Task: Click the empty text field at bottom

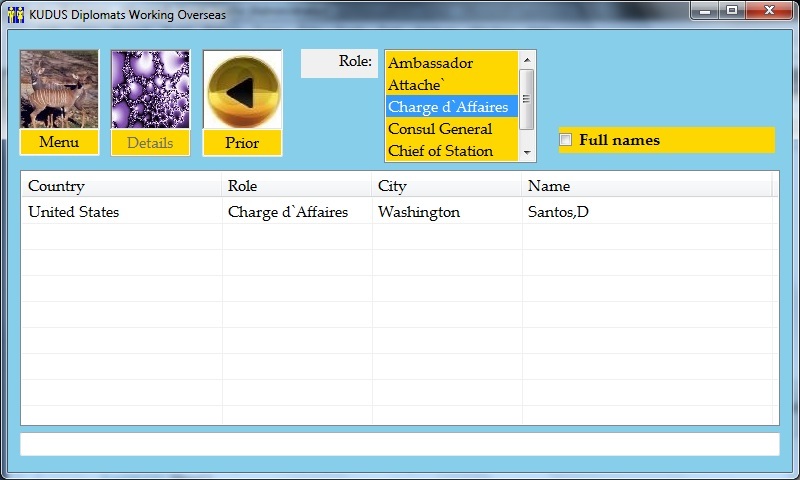Action: point(399,444)
